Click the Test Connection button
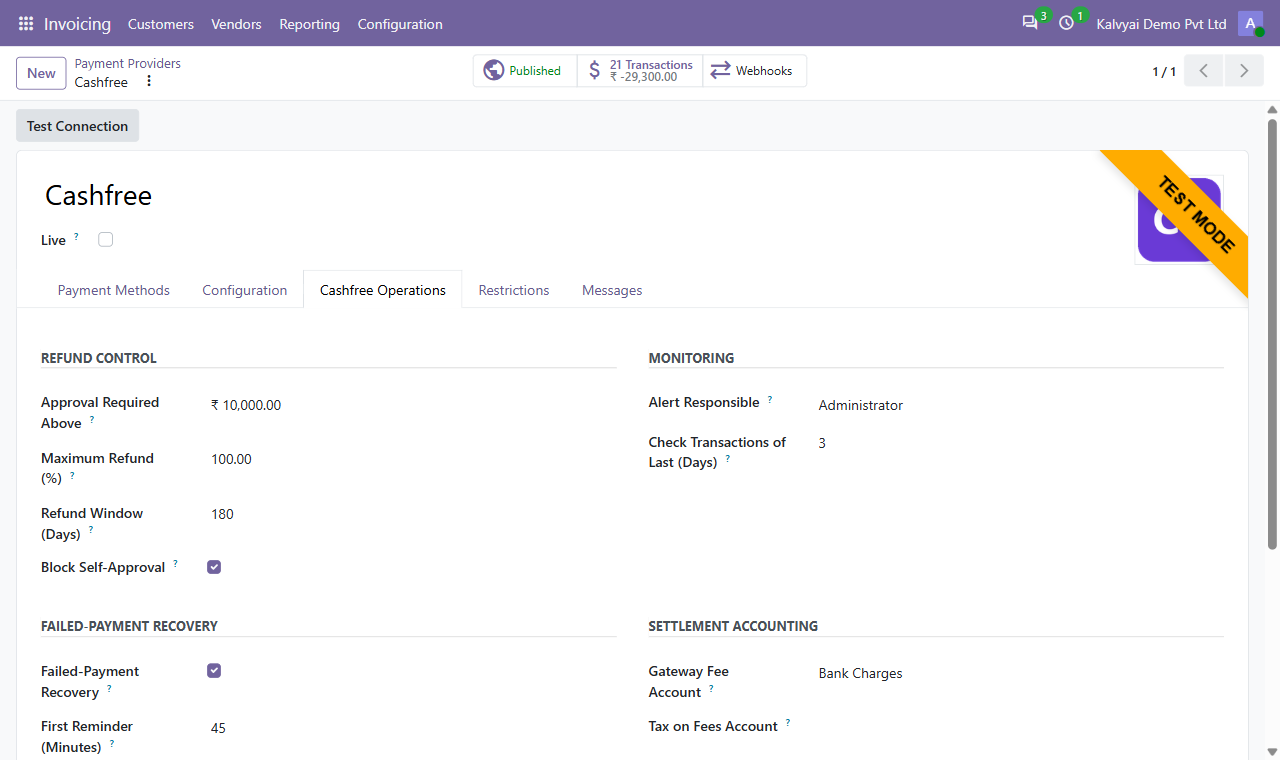The height and width of the screenshot is (760, 1280). point(78,126)
